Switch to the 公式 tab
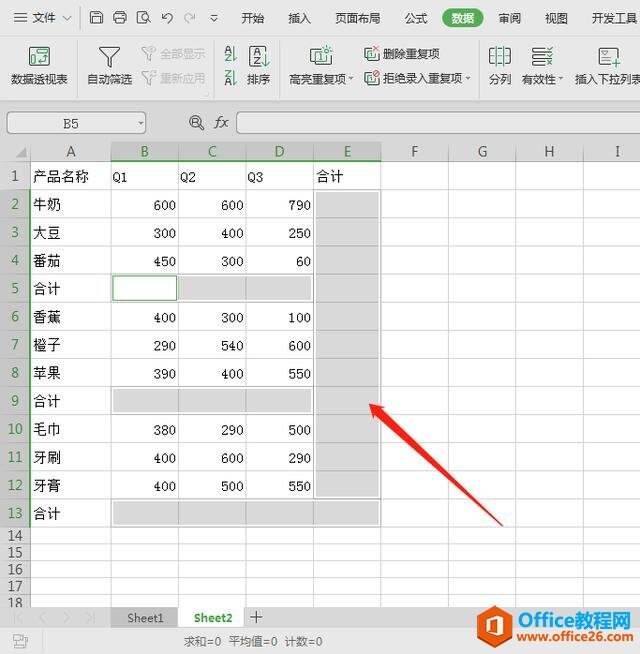 (x=416, y=18)
